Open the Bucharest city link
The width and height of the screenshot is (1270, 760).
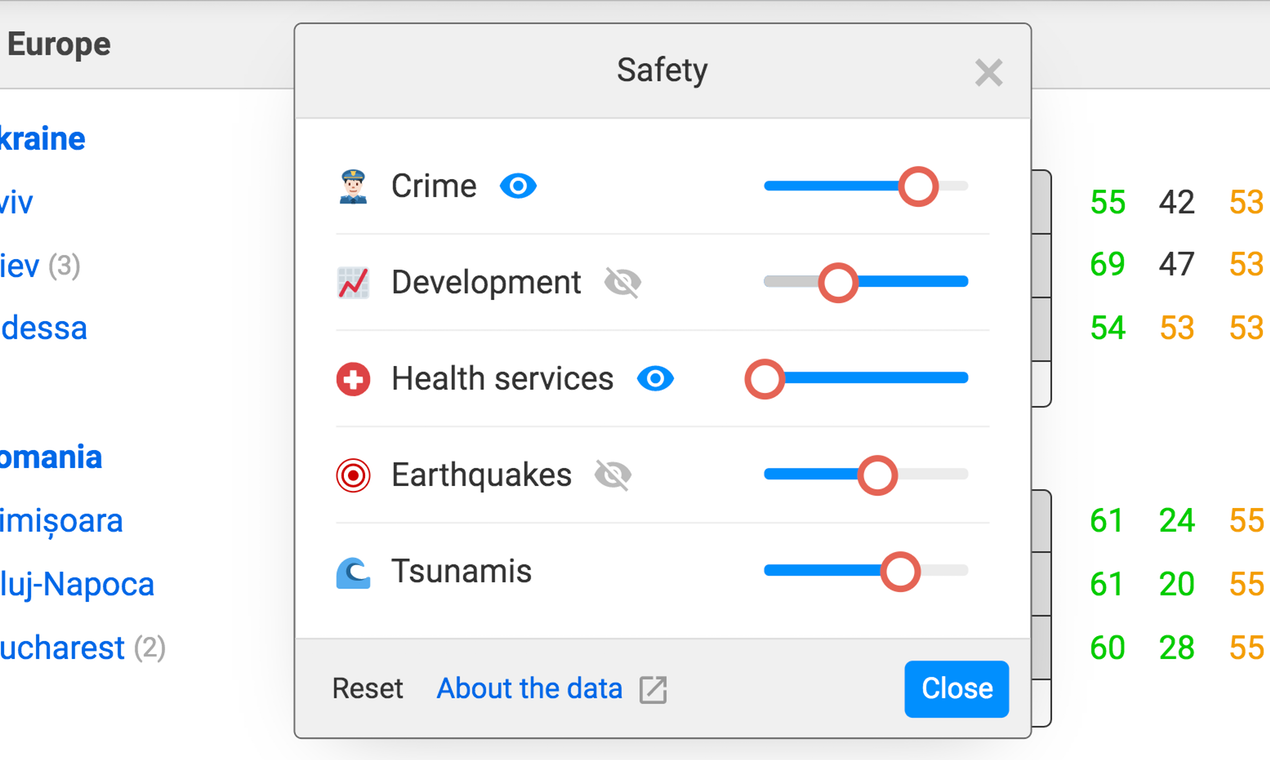[x=62, y=648]
